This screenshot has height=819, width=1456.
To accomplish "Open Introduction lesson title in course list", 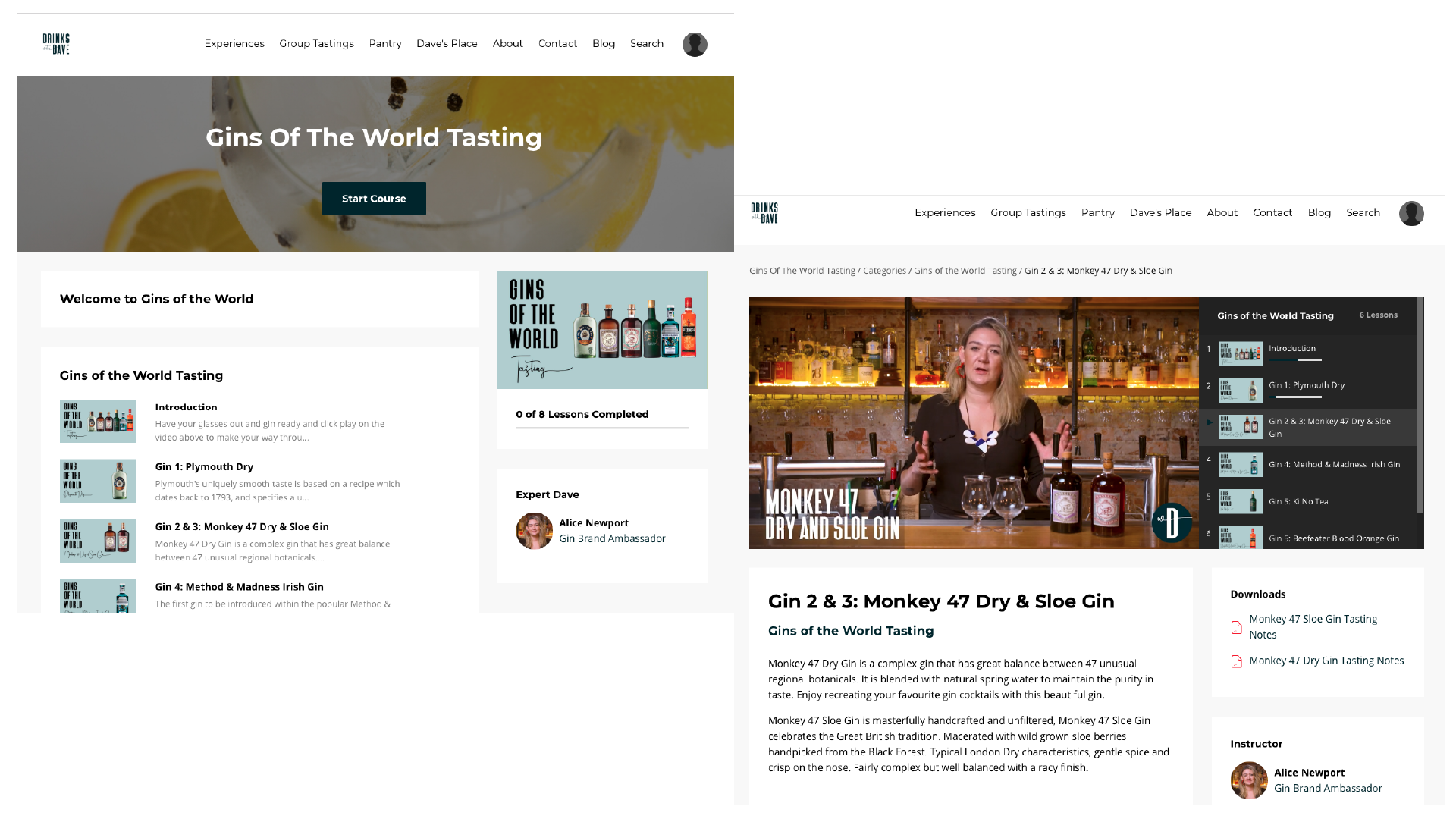I will tap(186, 407).
